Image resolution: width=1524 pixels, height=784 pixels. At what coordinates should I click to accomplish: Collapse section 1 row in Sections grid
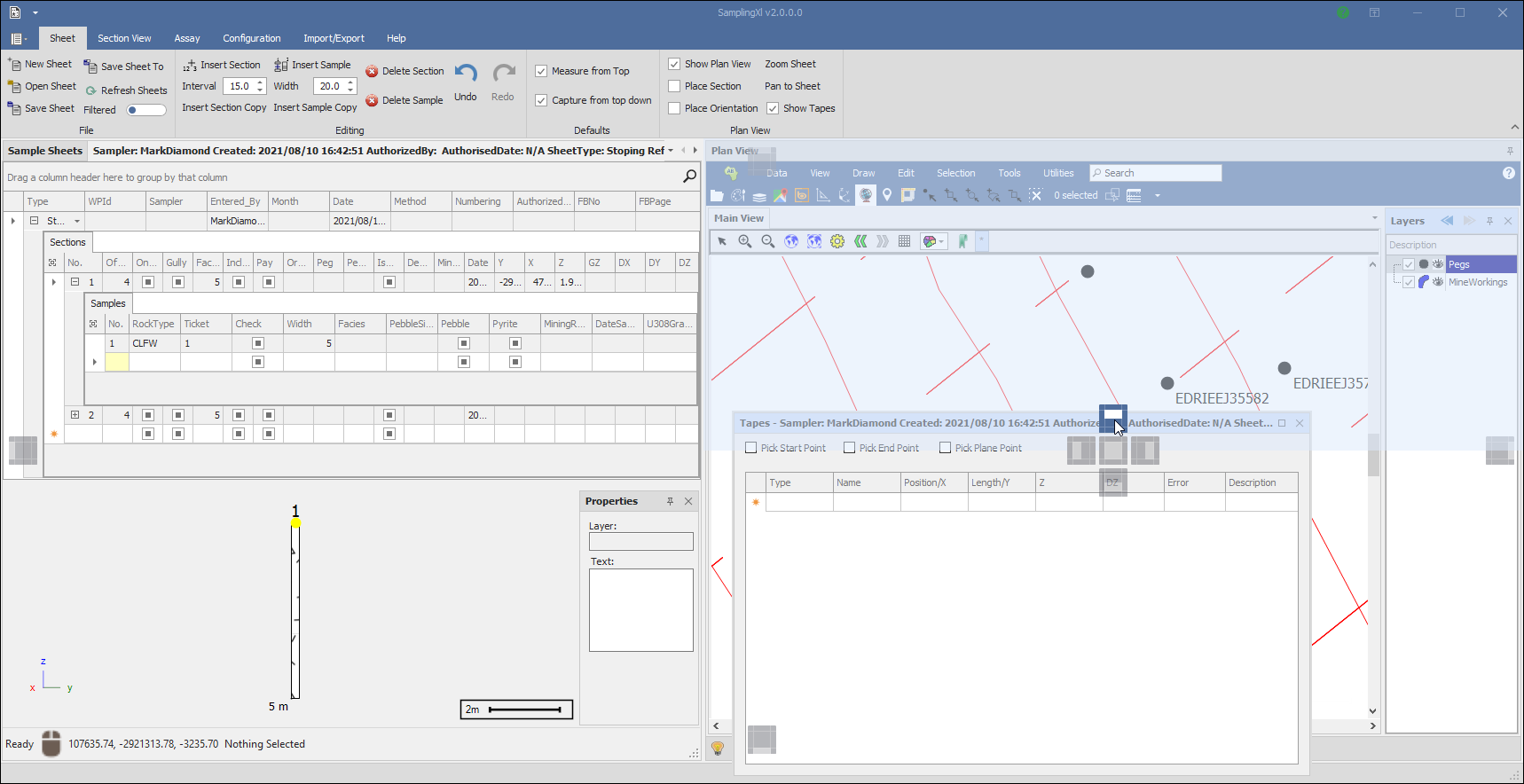point(75,282)
